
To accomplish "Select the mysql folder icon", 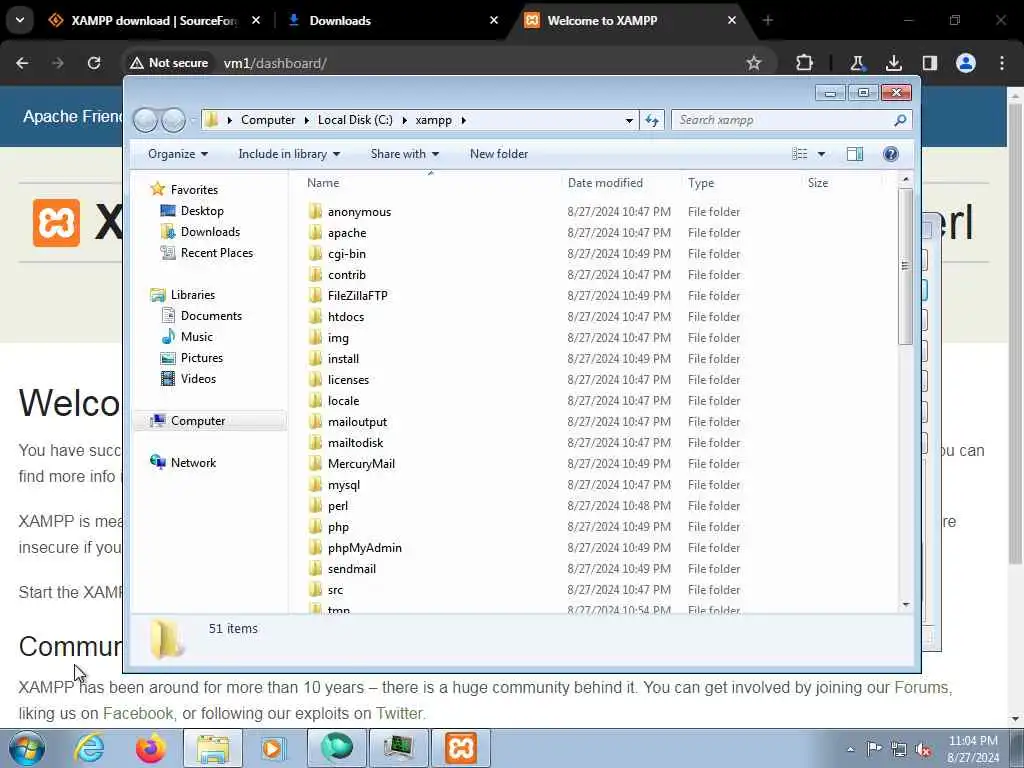I will point(315,485).
